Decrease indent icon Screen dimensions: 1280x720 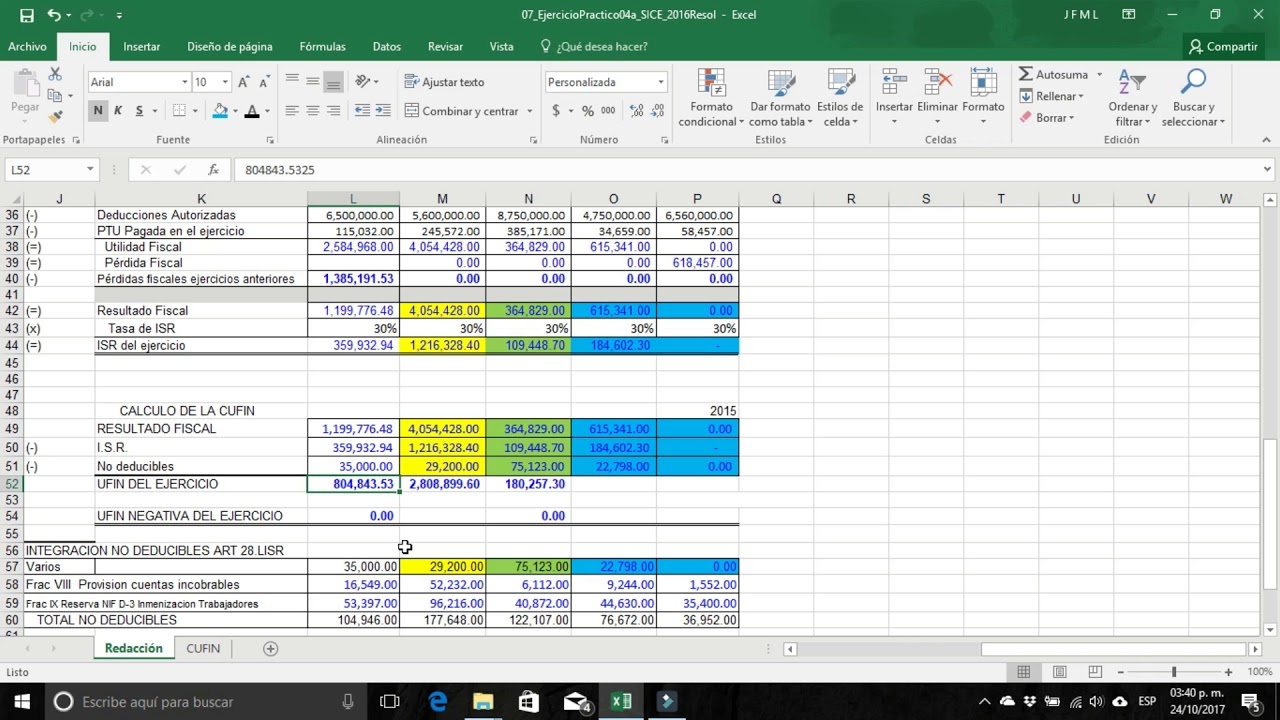point(362,111)
